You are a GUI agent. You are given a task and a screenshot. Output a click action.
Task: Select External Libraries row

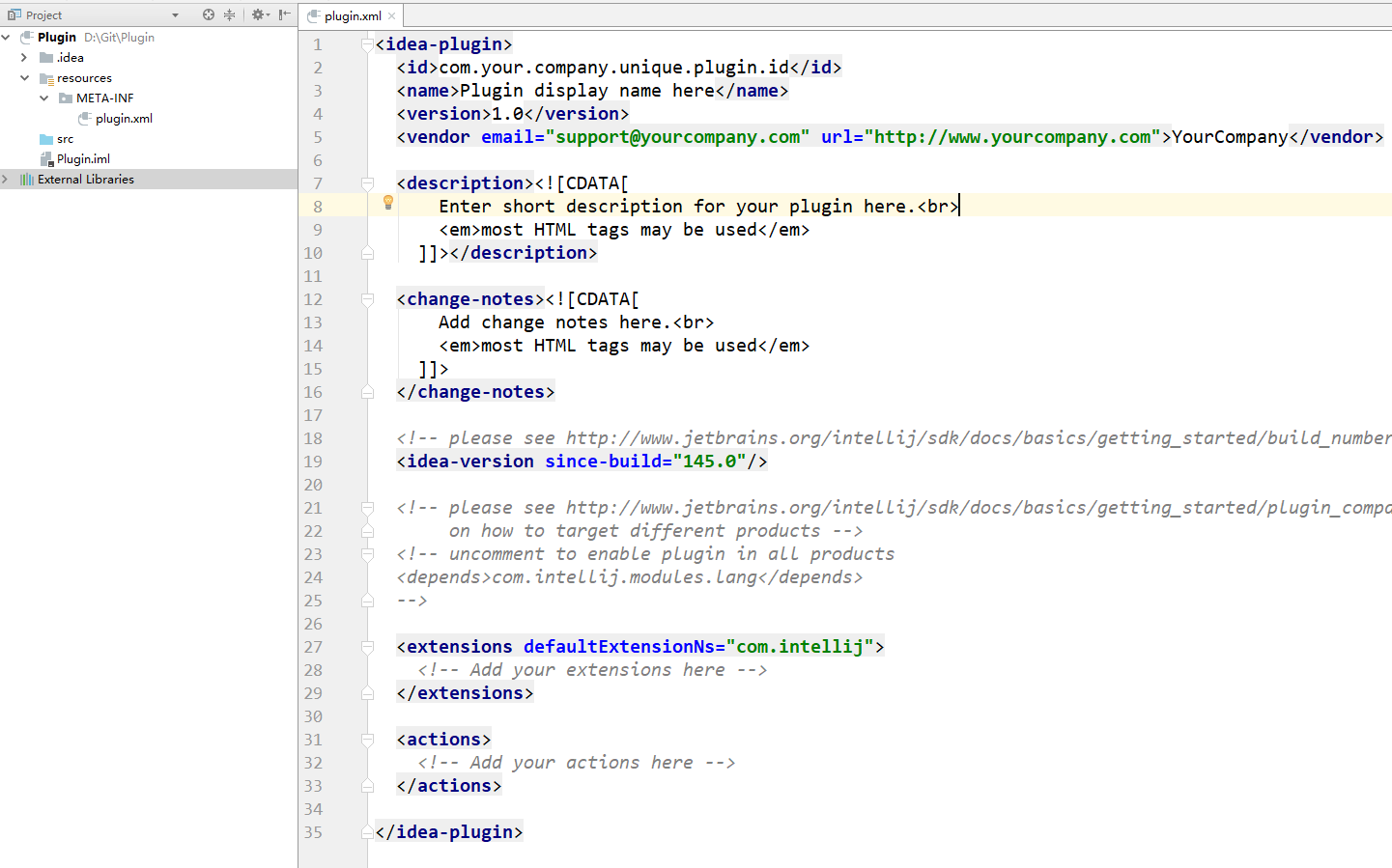(149, 180)
